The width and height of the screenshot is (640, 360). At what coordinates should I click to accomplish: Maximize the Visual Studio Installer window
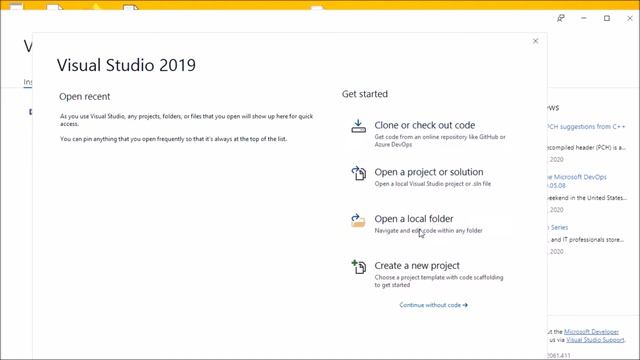coord(607,18)
